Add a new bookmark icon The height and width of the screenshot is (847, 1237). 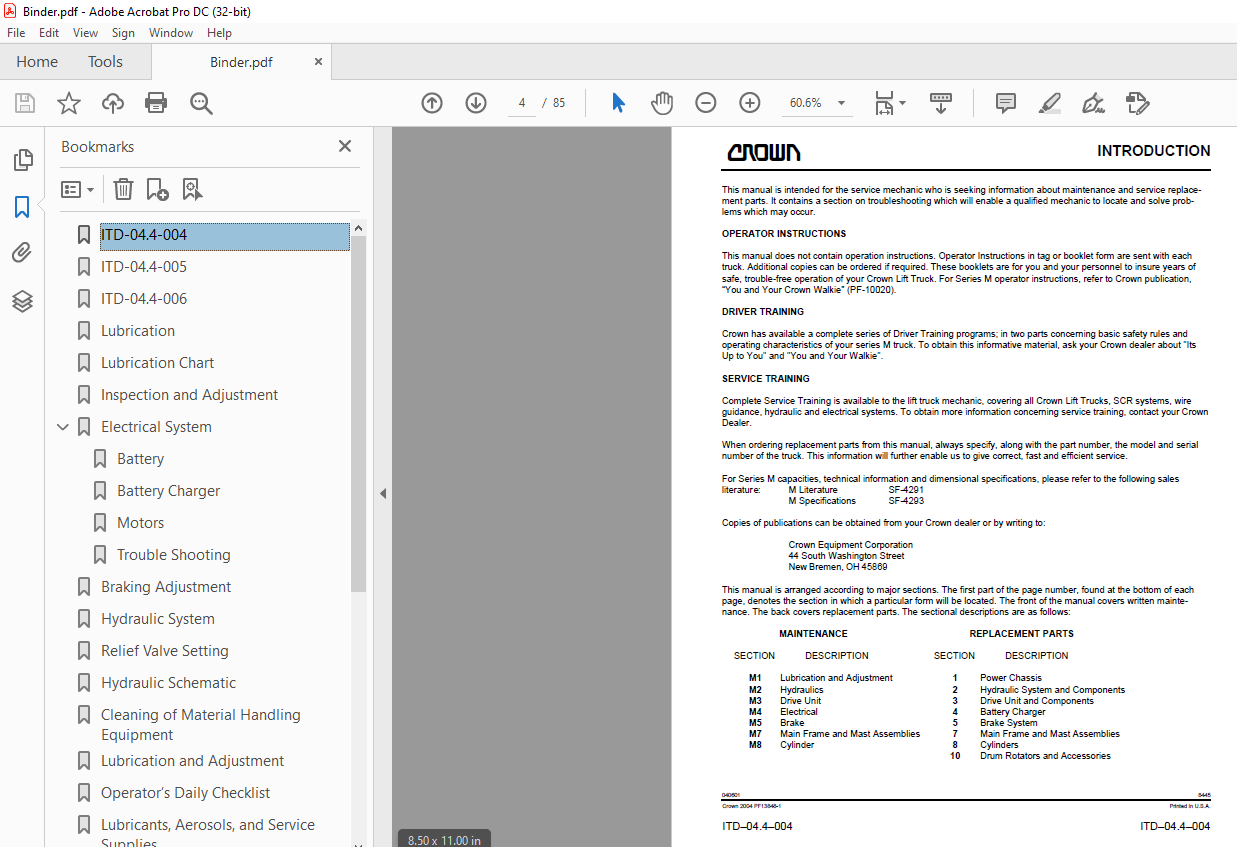tap(158, 189)
